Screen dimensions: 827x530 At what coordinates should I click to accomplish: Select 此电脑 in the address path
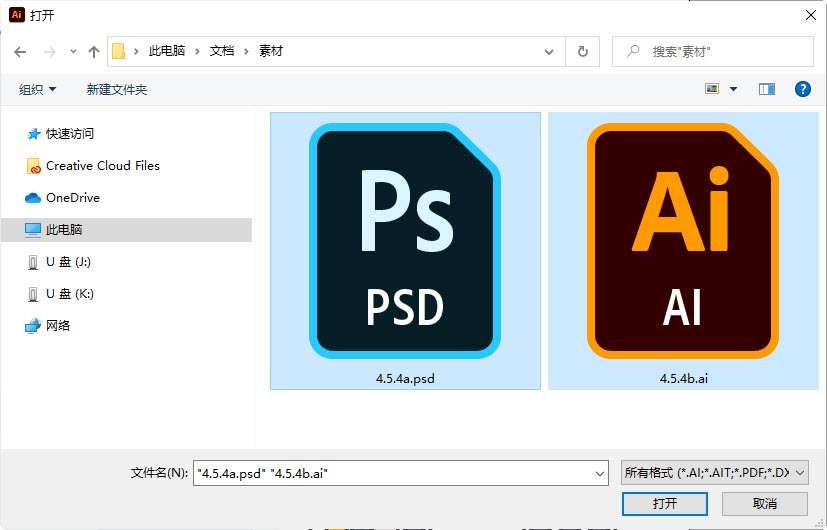tap(167, 51)
